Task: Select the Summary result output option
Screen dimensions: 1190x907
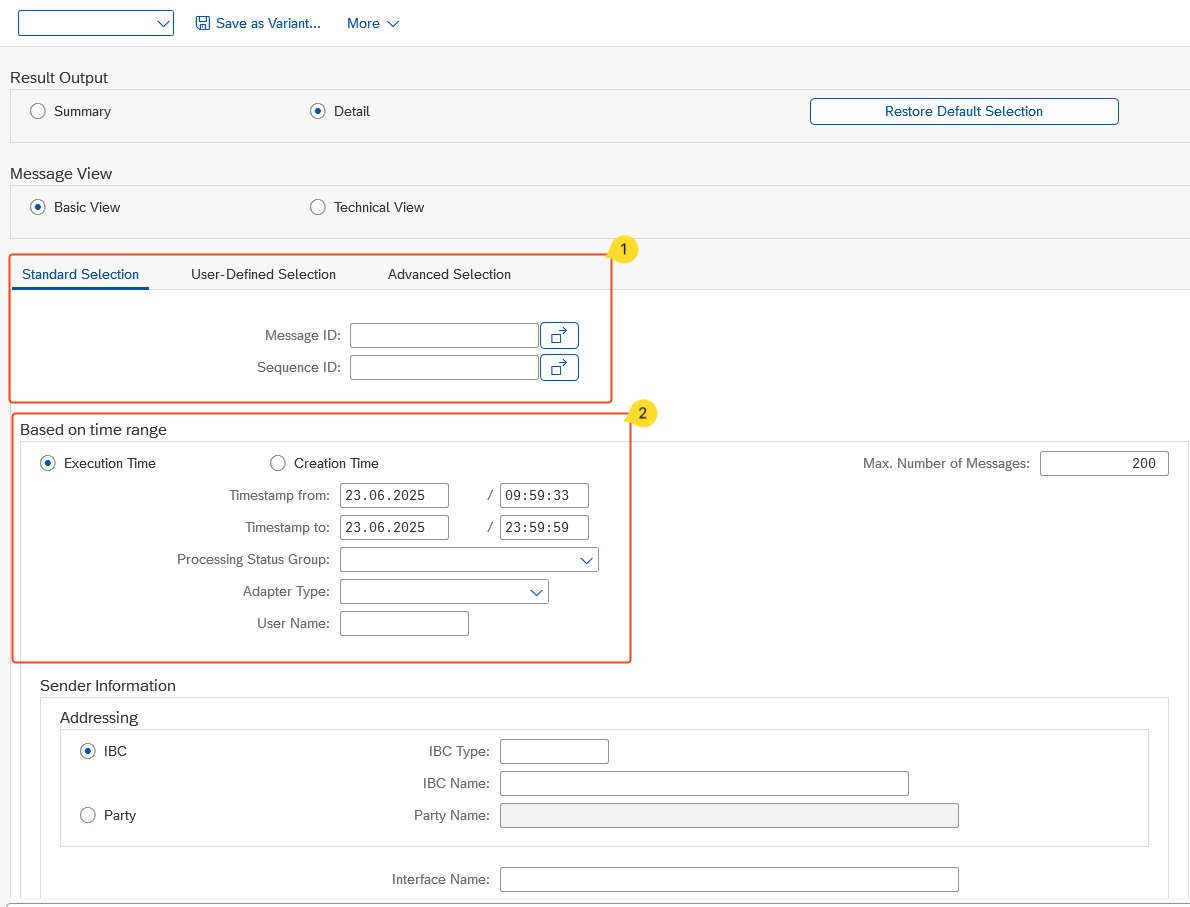Action: tap(37, 111)
